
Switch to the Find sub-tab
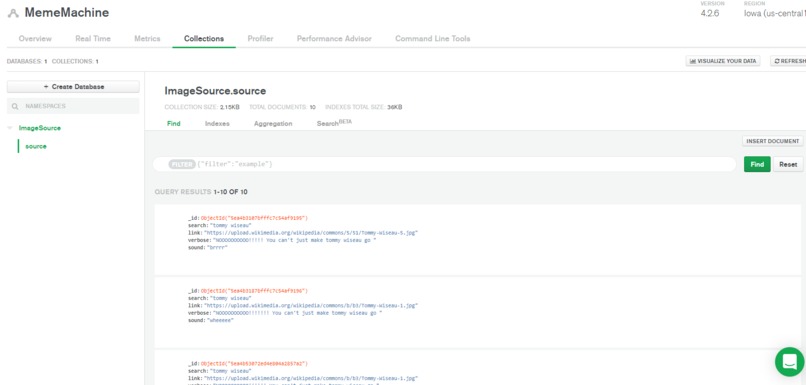(x=174, y=124)
